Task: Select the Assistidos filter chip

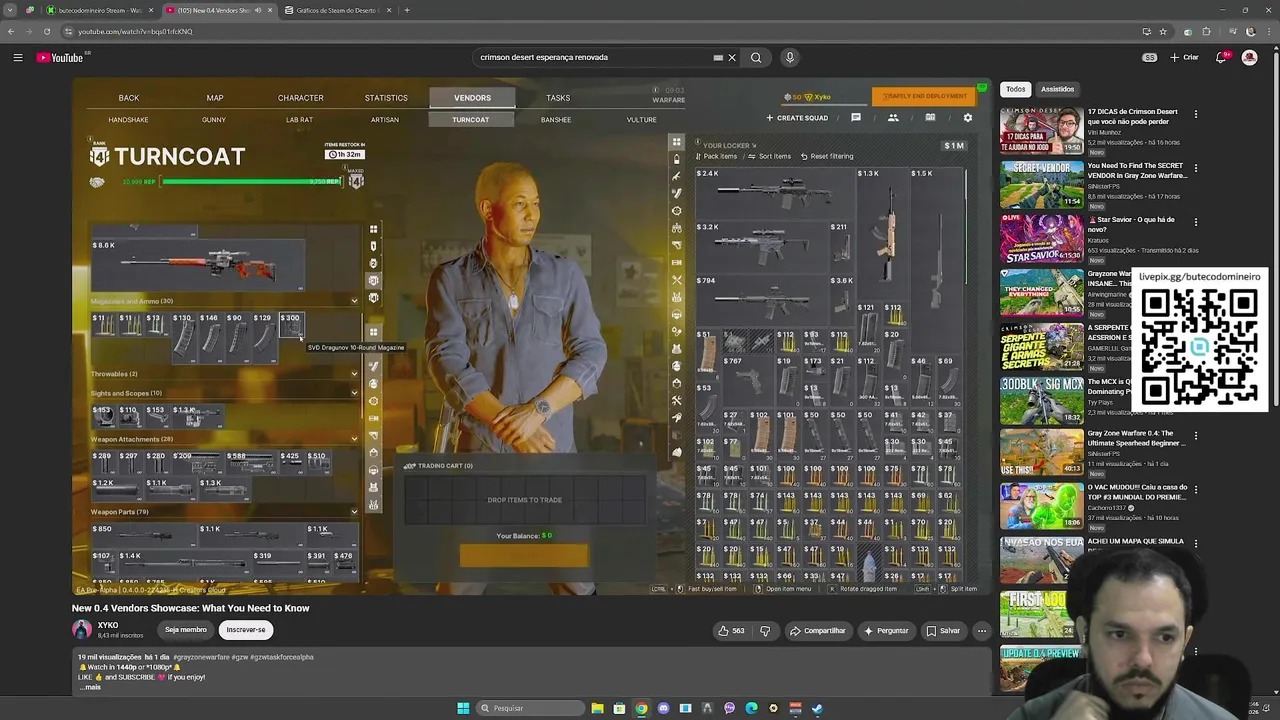Action: (x=1057, y=89)
